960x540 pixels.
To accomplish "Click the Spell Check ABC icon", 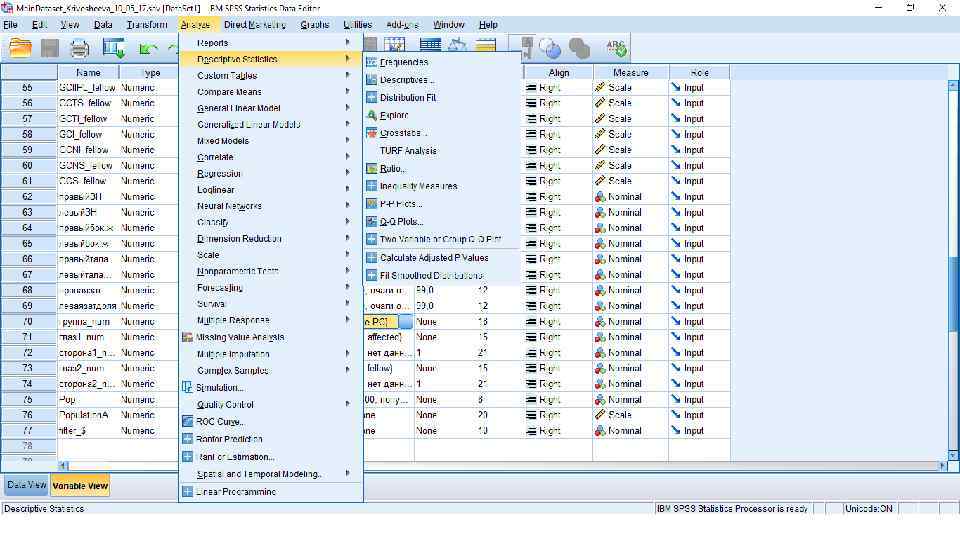I will [615, 48].
